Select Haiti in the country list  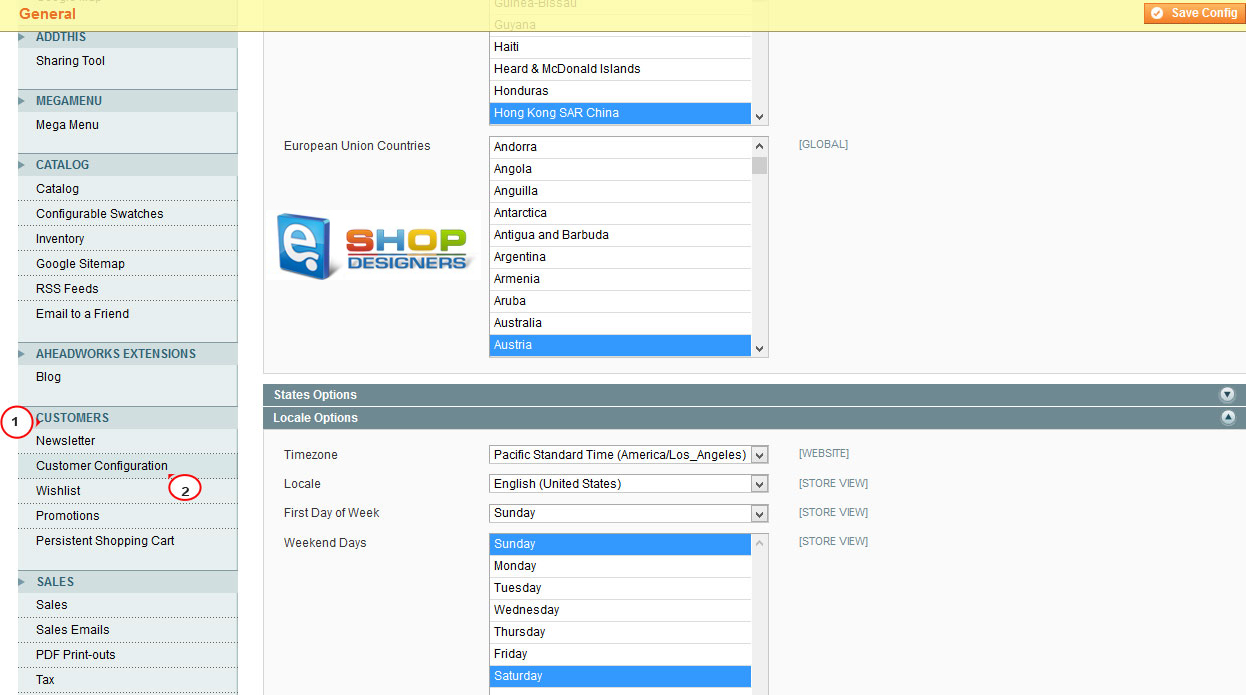tap(620, 47)
